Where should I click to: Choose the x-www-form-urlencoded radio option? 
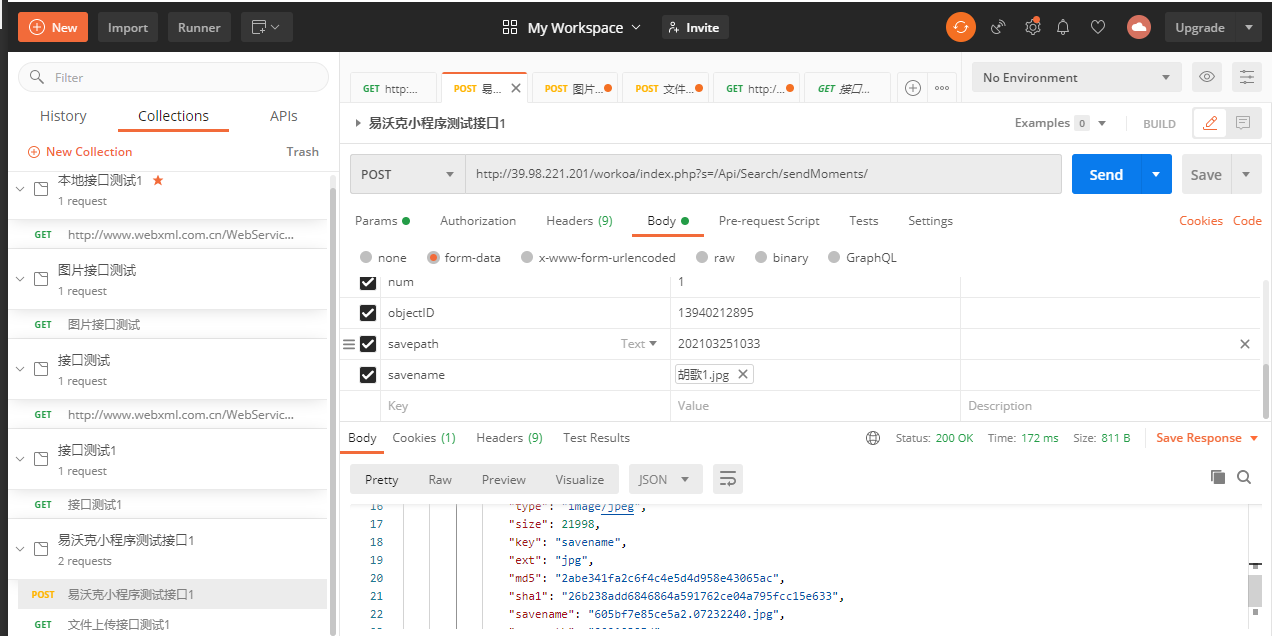527,258
